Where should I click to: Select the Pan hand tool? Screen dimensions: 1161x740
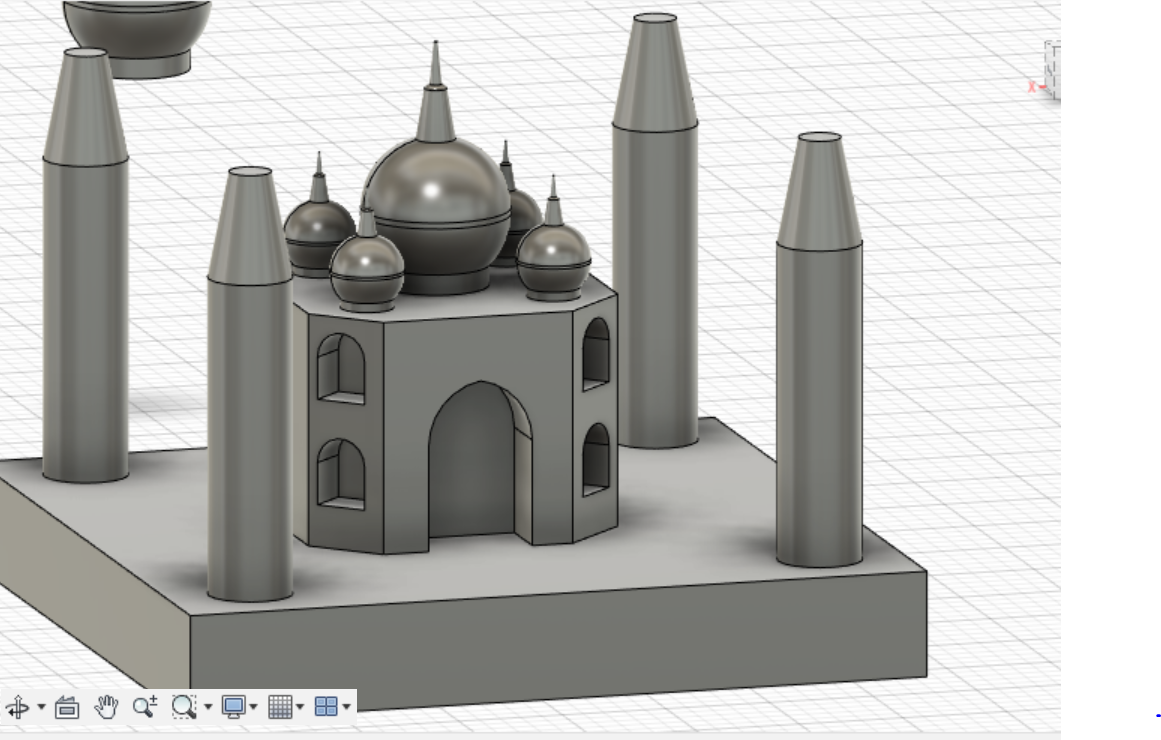(107, 707)
